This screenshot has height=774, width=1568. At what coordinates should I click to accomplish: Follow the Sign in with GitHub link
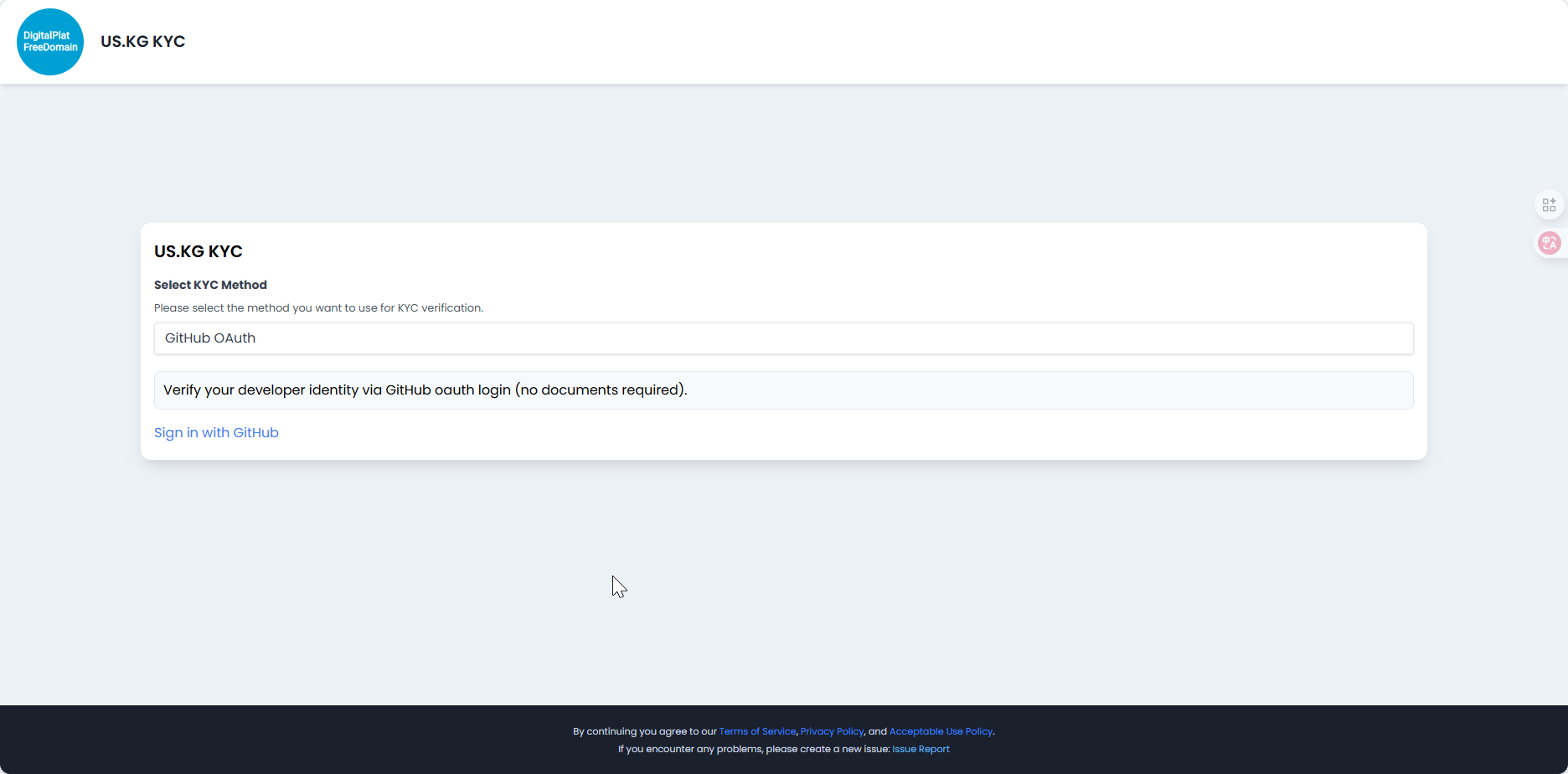(216, 432)
